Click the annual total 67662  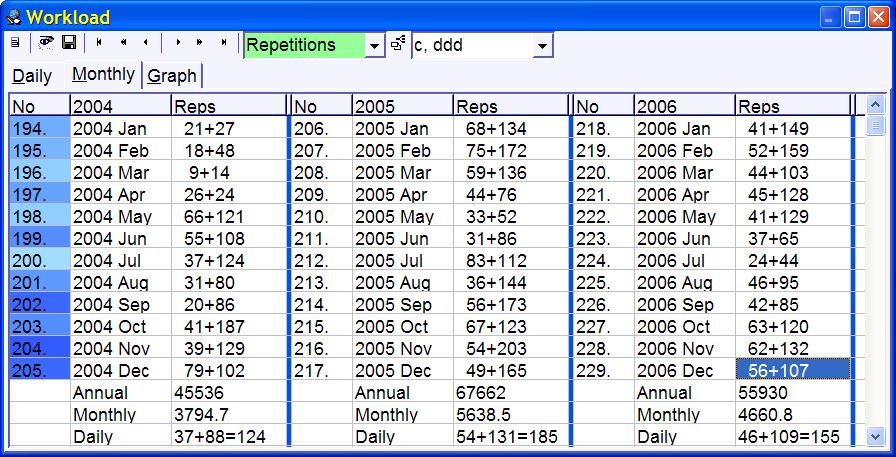tap(511, 392)
